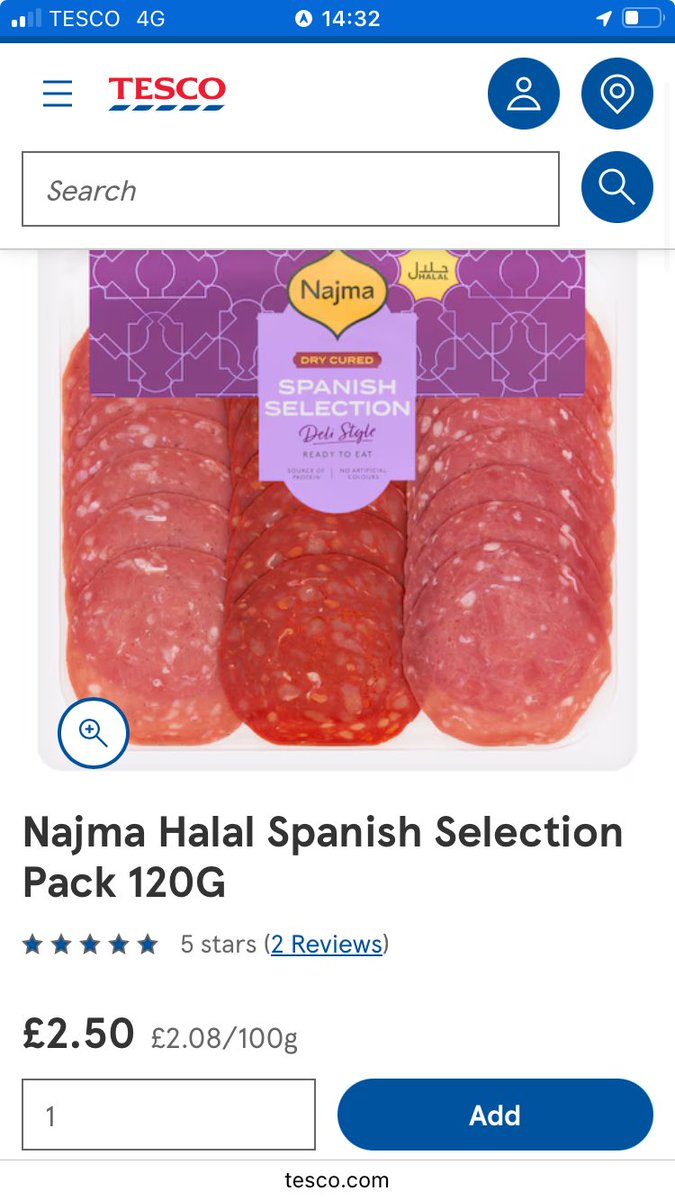This screenshot has height=1200, width=675.
Task: Tap the Najma Halal Spanish Selection title
Action: (323, 856)
